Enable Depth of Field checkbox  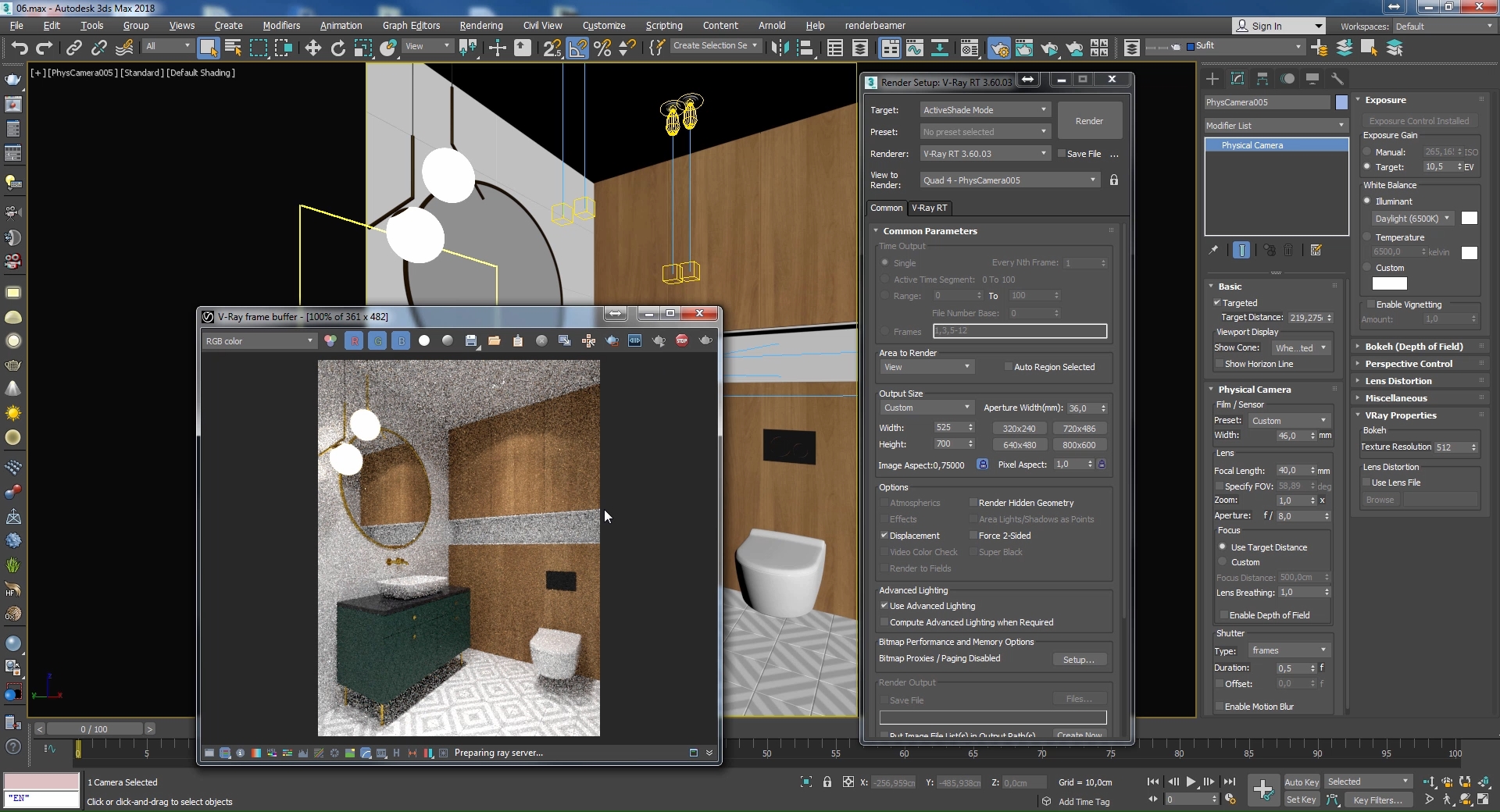[1223, 615]
